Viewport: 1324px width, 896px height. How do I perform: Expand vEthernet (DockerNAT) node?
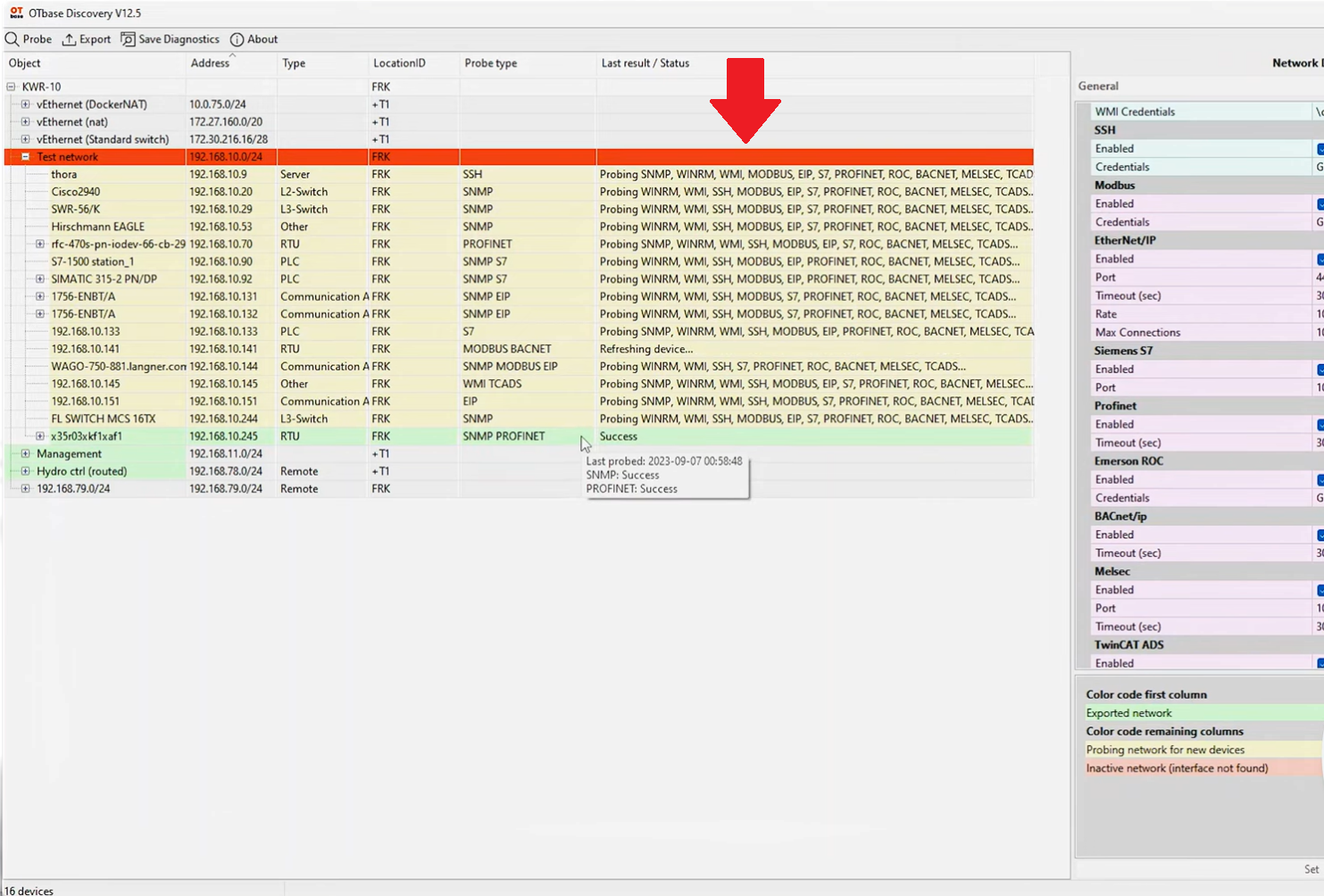[x=26, y=104]
